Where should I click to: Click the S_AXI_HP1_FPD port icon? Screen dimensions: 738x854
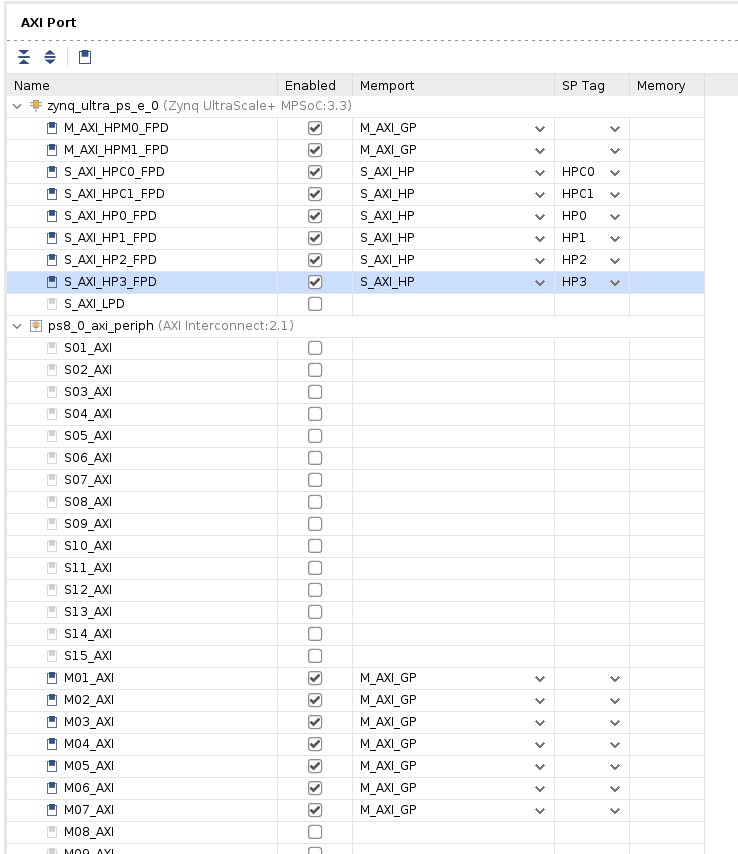point(52,238)
